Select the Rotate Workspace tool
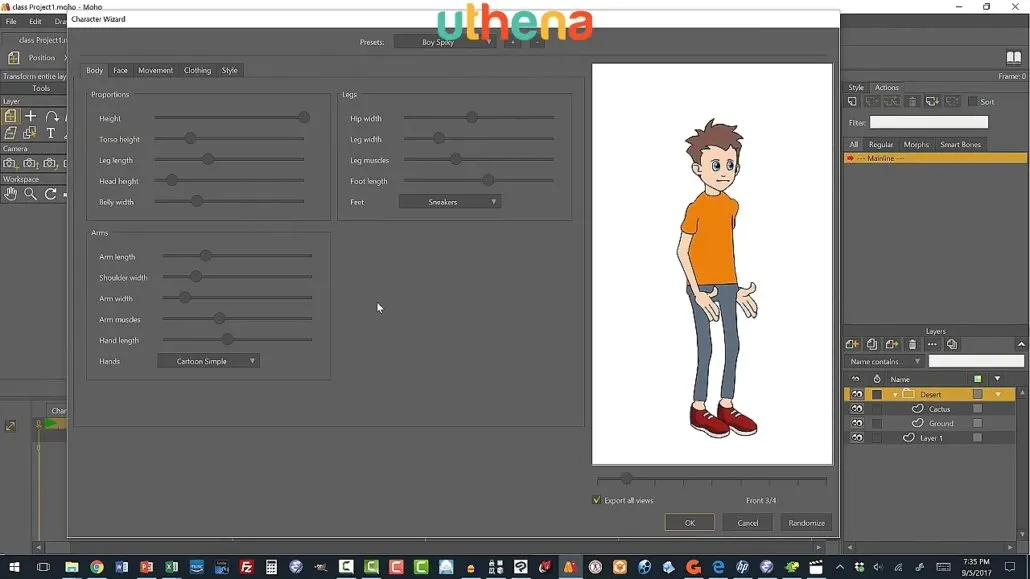The width and height of the screenshot is (1030, 579). click(50, 194)
